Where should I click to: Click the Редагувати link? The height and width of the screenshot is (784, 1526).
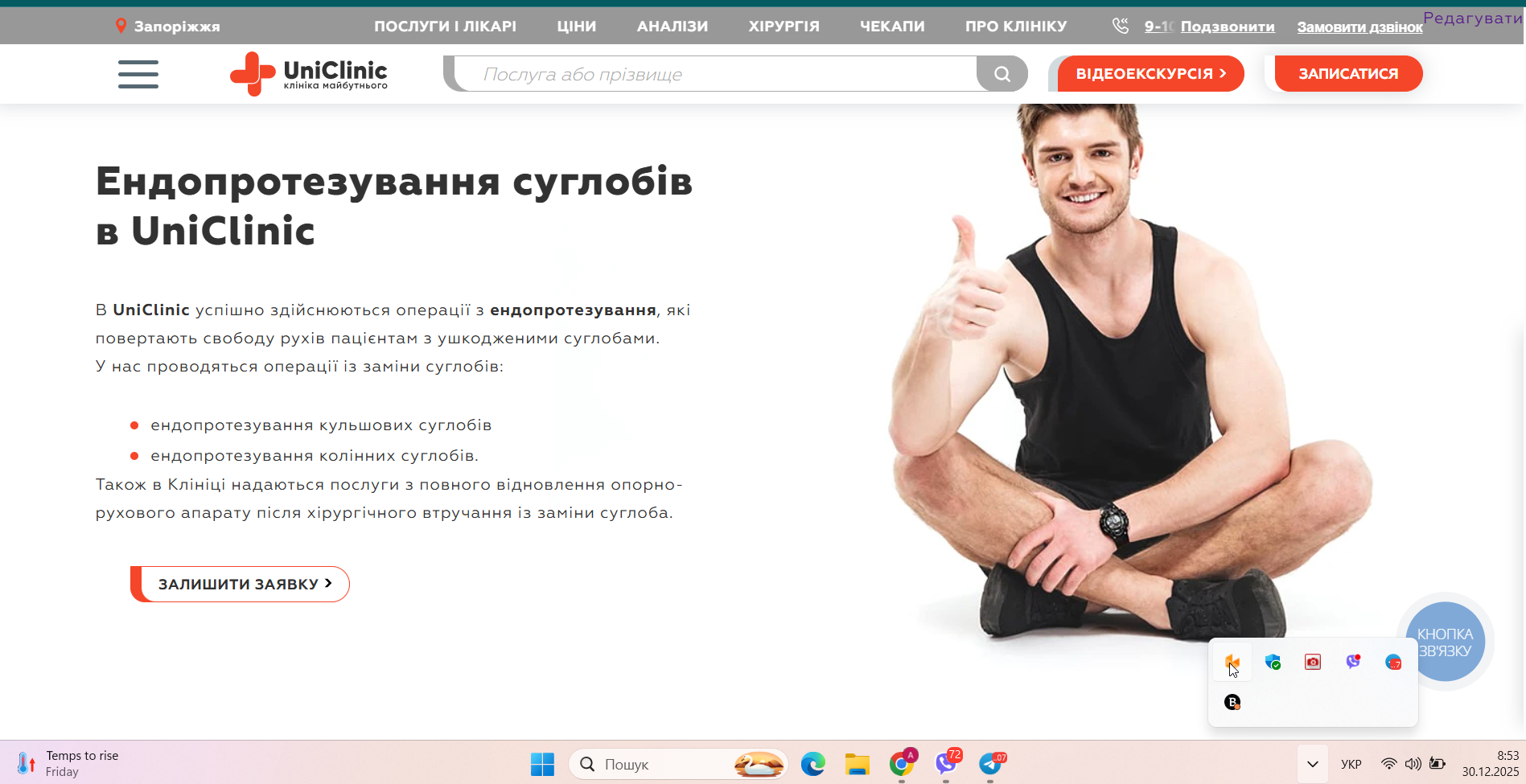pos(1472,18)
